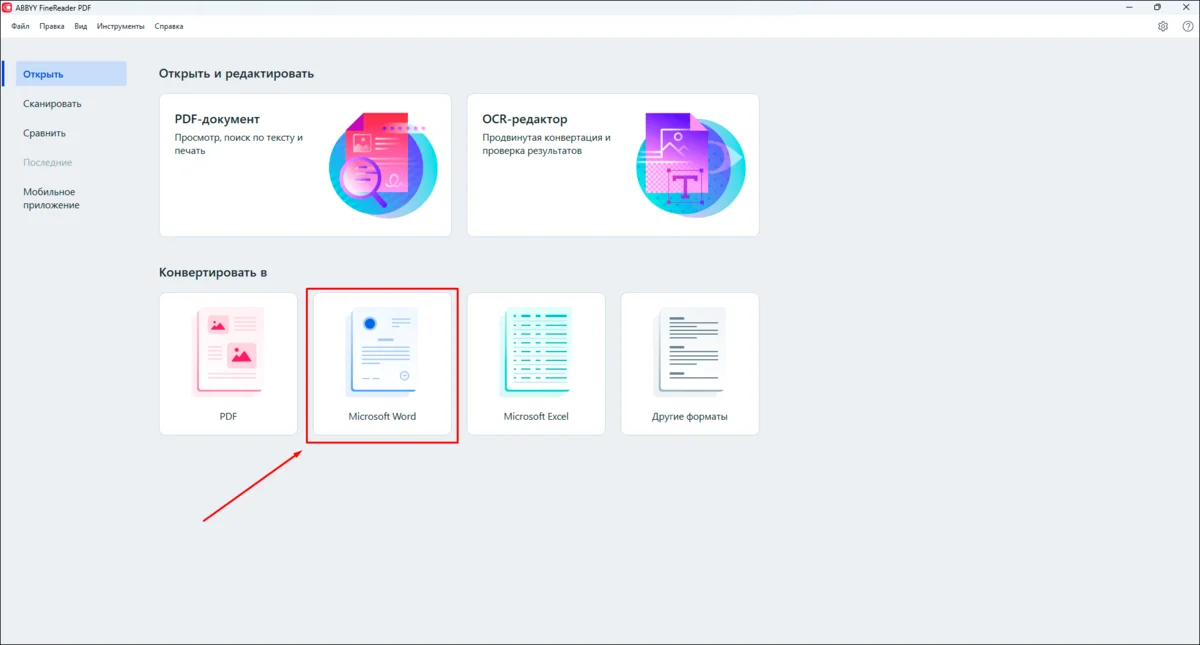
Task: Click the OCR-редактор illustration
Action: pos(691,163)
